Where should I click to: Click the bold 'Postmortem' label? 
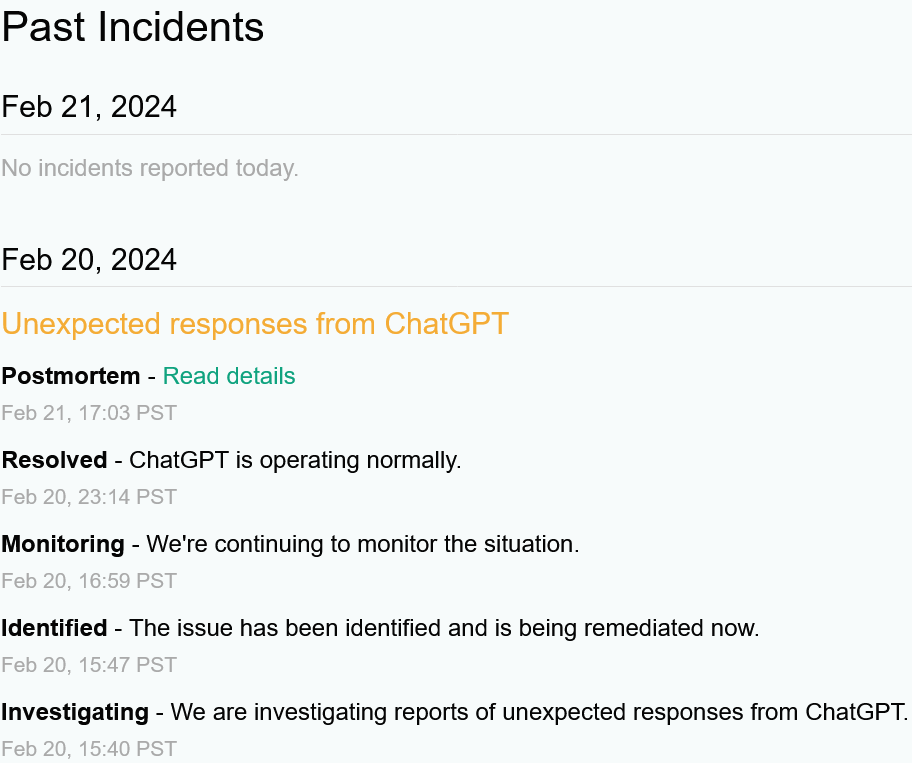71,376
